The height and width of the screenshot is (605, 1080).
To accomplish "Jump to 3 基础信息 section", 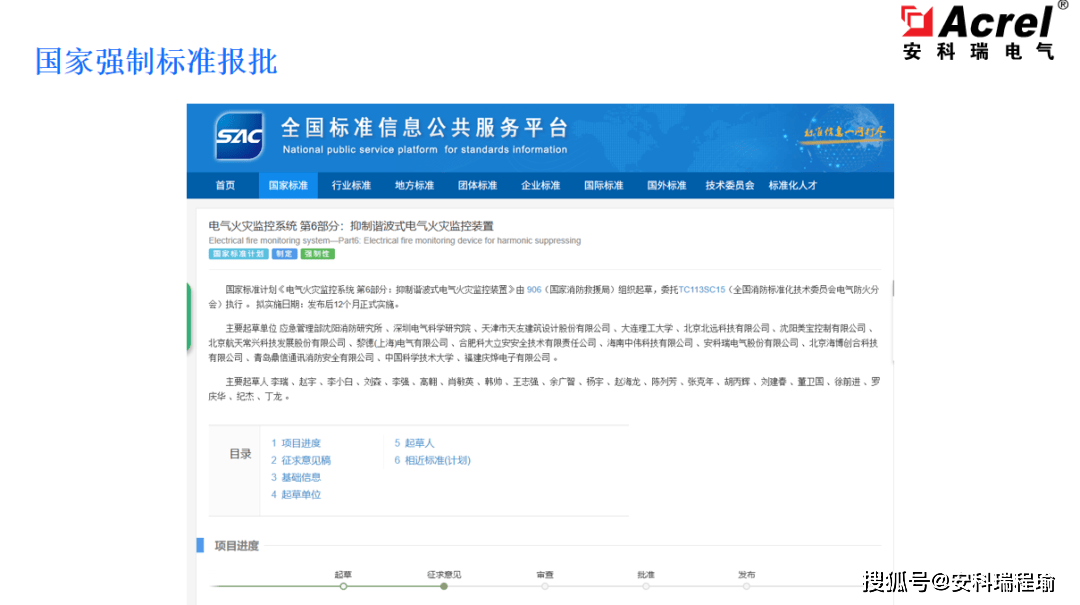I will click(295, 477).
